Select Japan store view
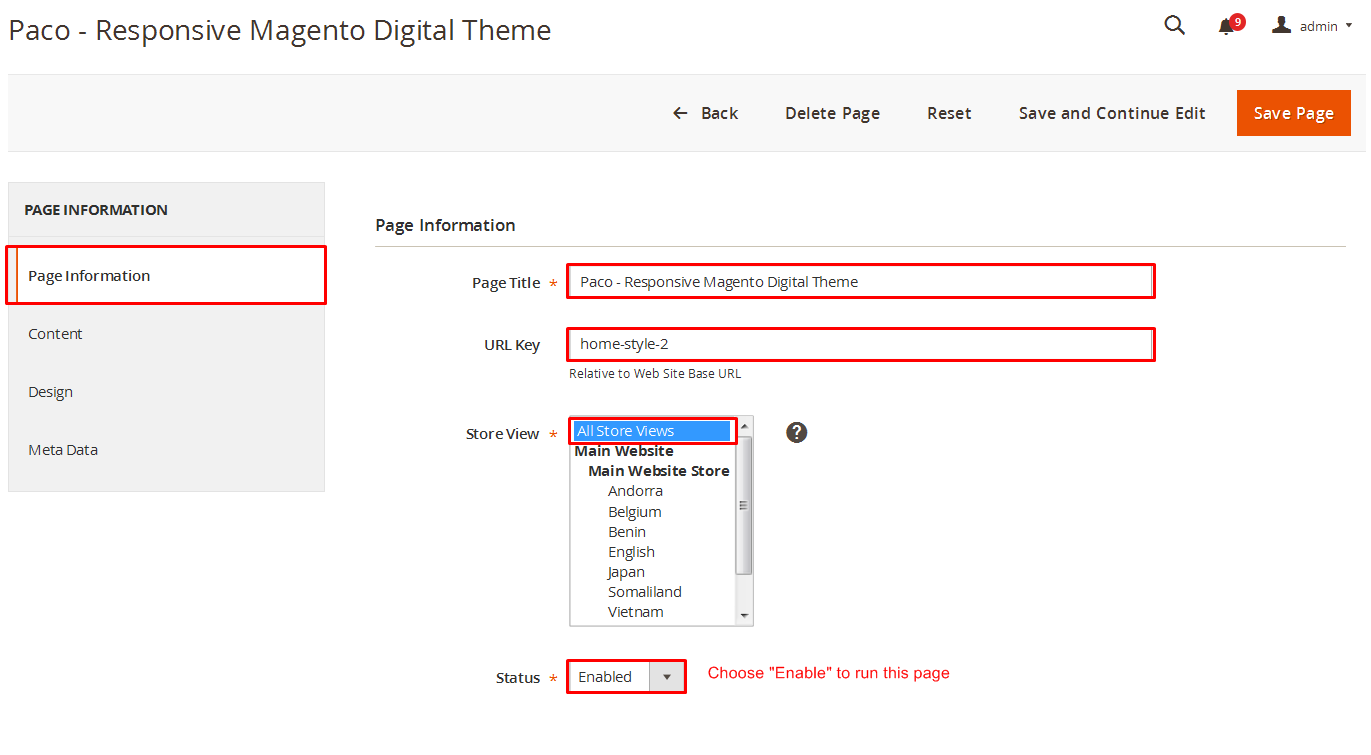 point(626,572)
